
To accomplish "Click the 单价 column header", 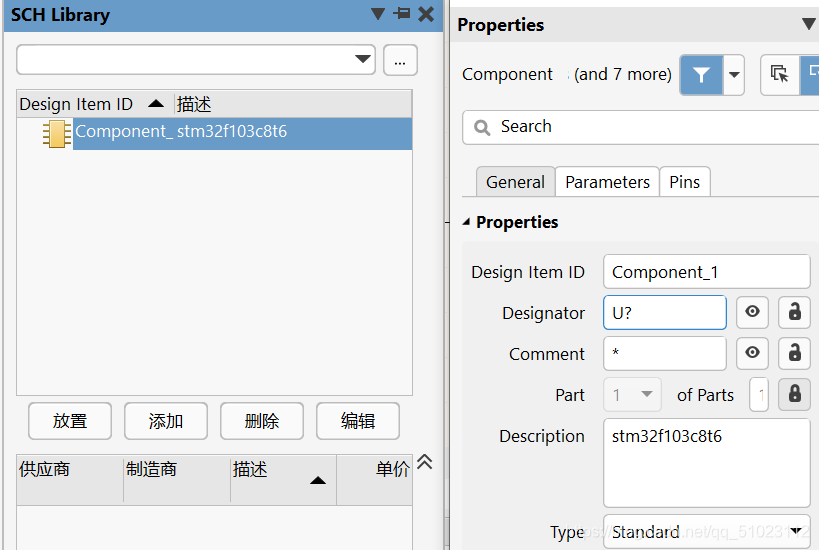I will (375, 479).
